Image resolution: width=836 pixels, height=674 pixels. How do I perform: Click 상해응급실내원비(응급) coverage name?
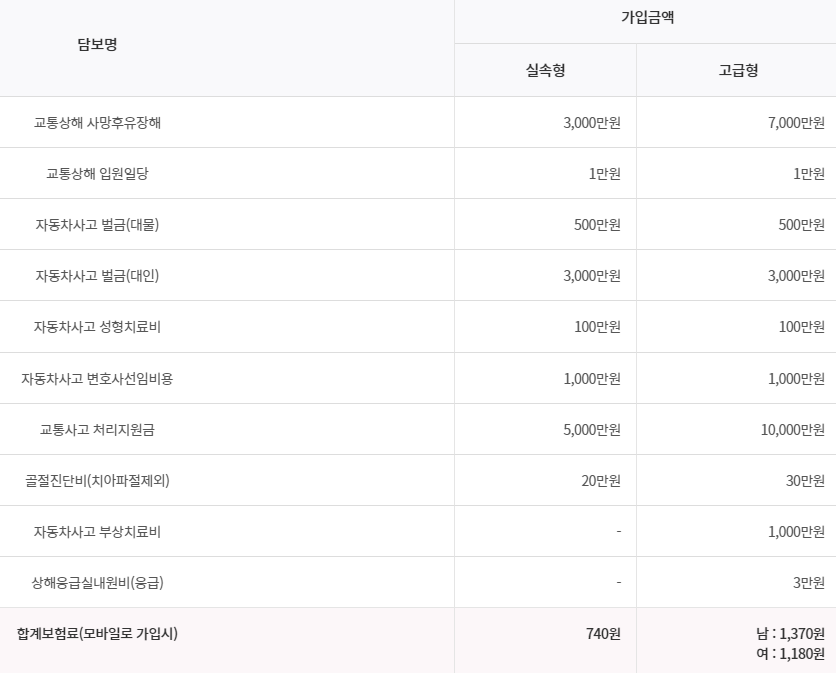point(97,583)
